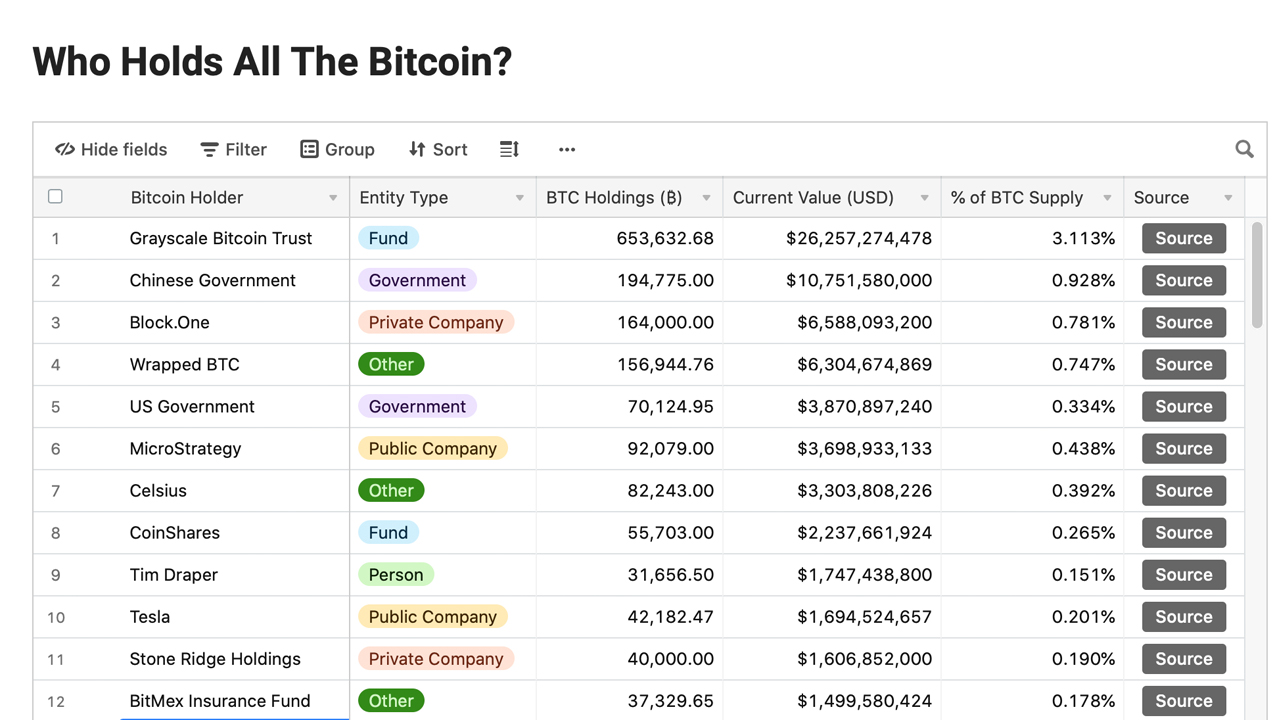This screenshot has width=1280, height=720.
Task: Click the vertical scrollbar thumb
Action: click(x=1257, y=274)
